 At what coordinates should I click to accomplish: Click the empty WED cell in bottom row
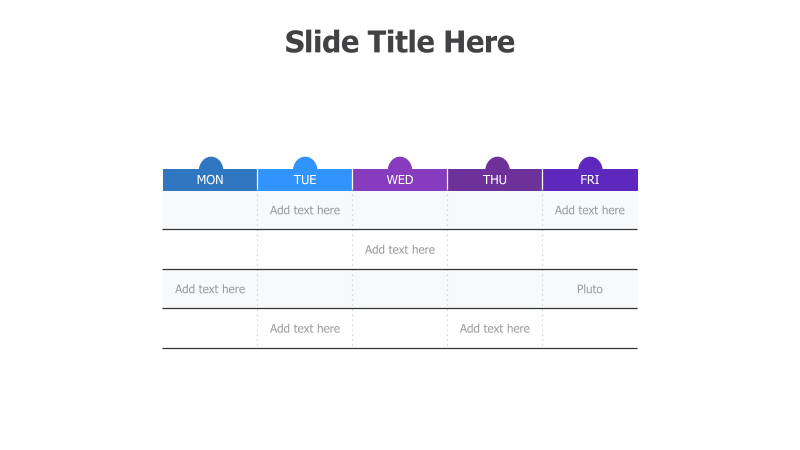coord(400,329)
